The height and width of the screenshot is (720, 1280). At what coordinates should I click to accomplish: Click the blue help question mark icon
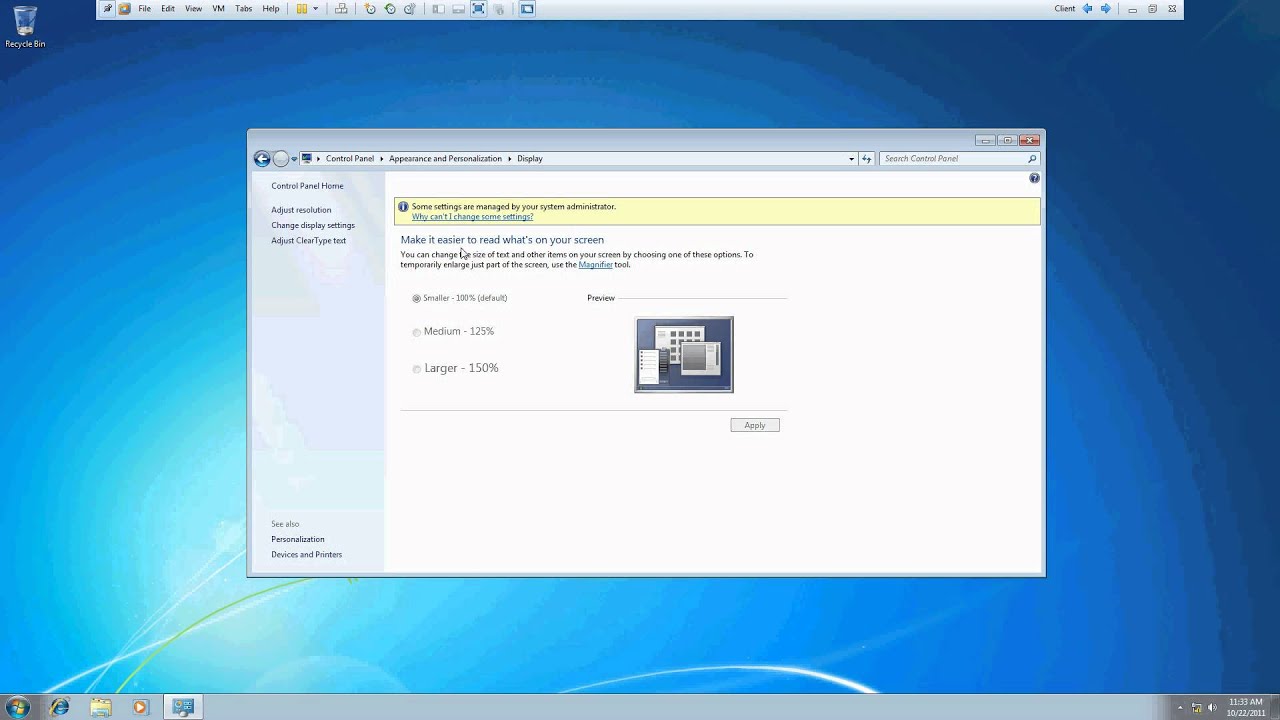tap(1034, 178)
